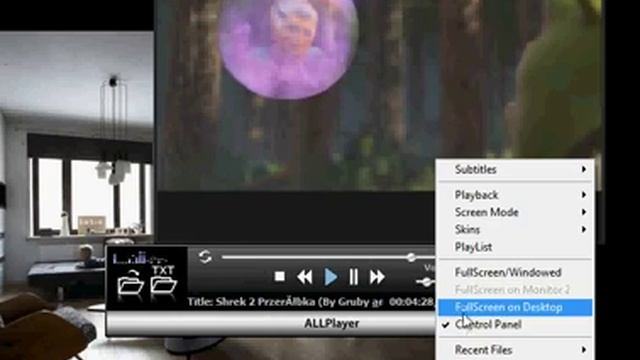The height and width of the screenshot is (360, 640).
Task: Expand arrow next to Screen Mode
Action: pos(584,212)
